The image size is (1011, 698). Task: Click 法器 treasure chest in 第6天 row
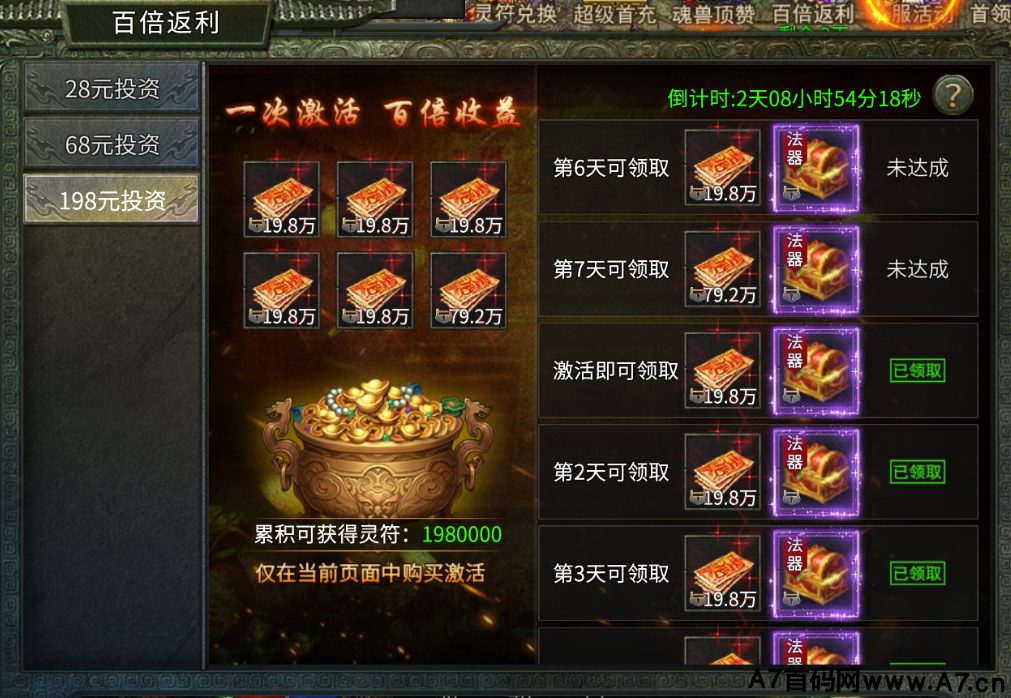tap(816, 168)
